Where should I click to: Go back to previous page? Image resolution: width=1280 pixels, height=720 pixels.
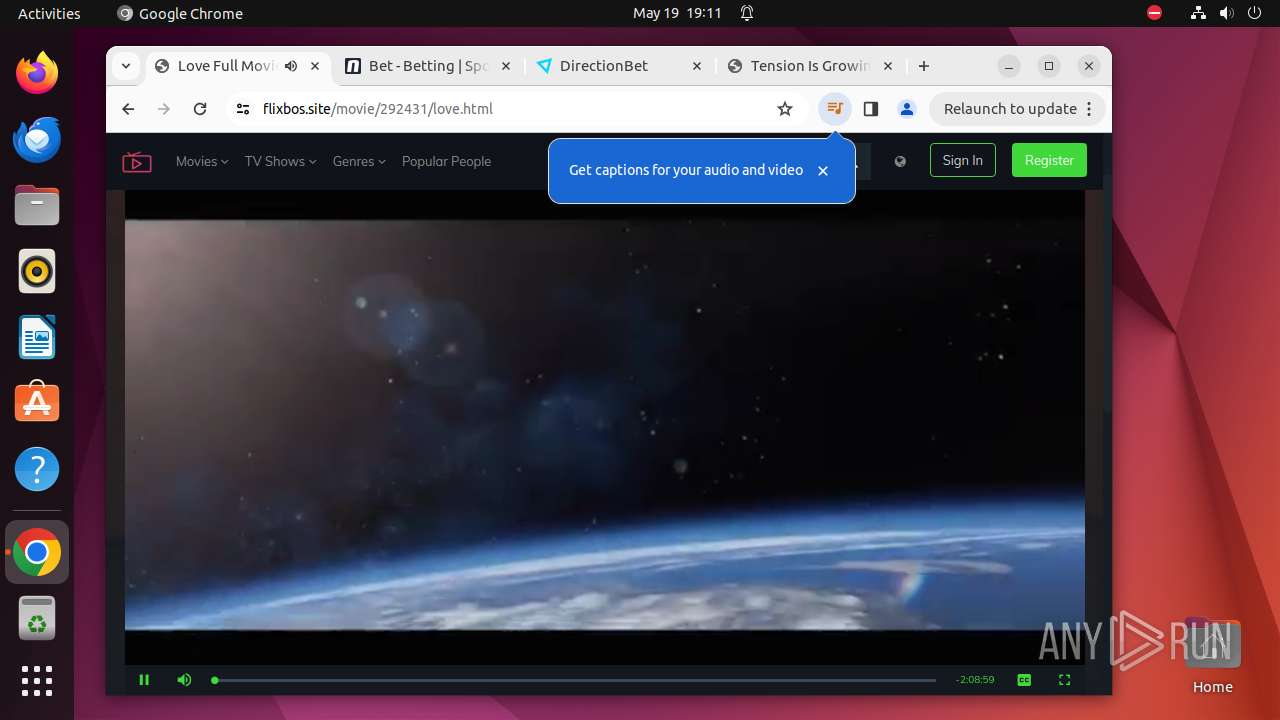128,109
